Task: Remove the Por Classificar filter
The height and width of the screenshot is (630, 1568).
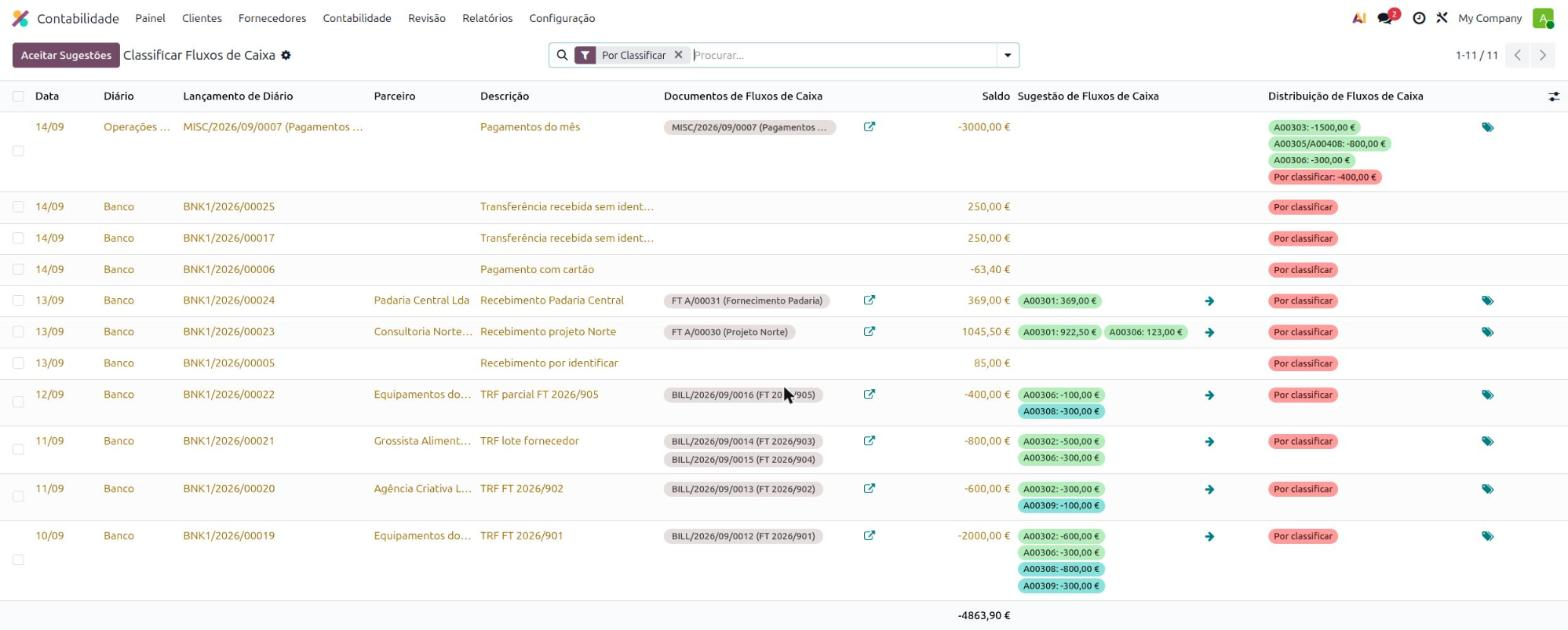Action: (x=678, y=55)
